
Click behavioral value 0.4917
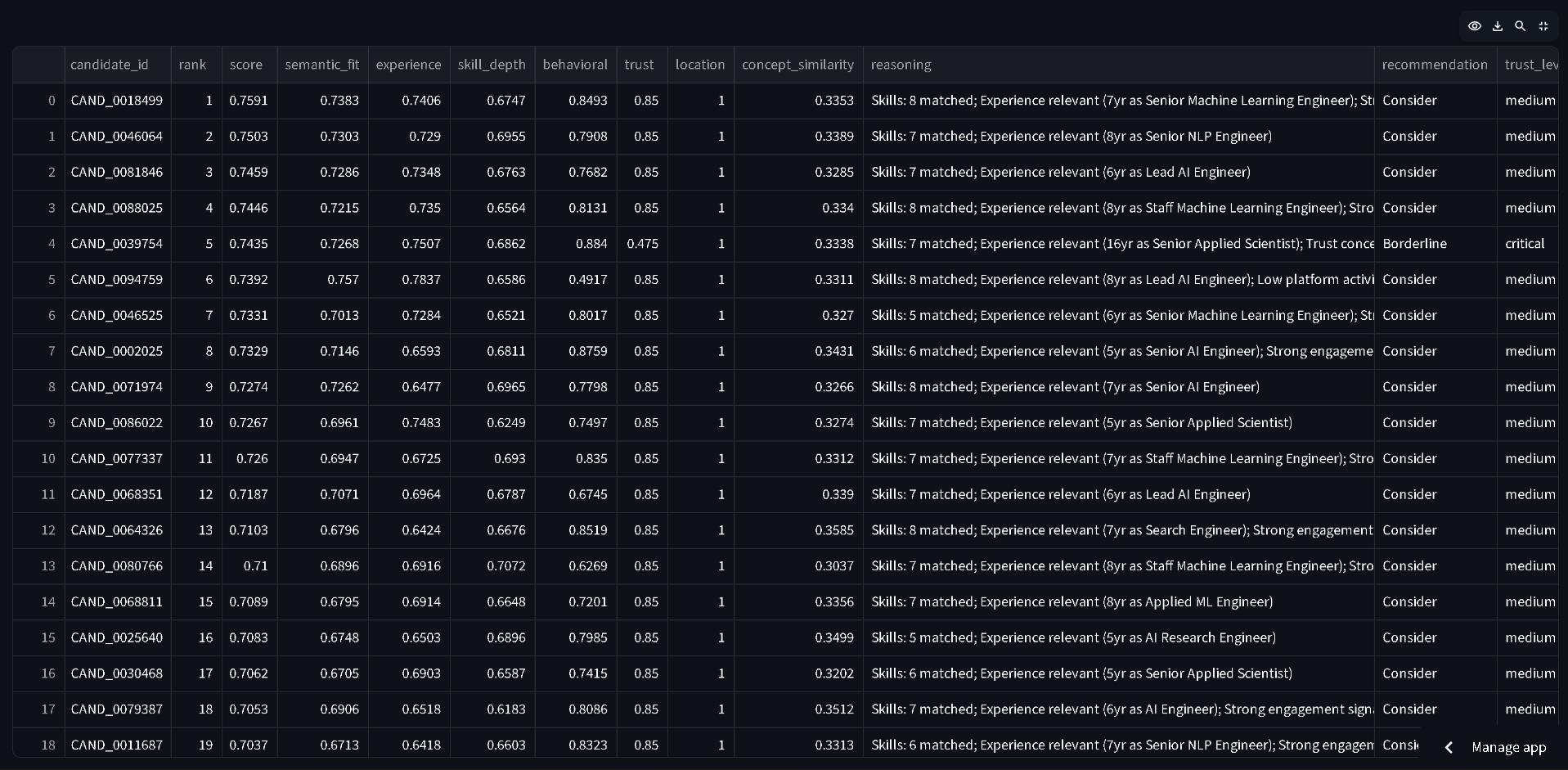point(576,280)
